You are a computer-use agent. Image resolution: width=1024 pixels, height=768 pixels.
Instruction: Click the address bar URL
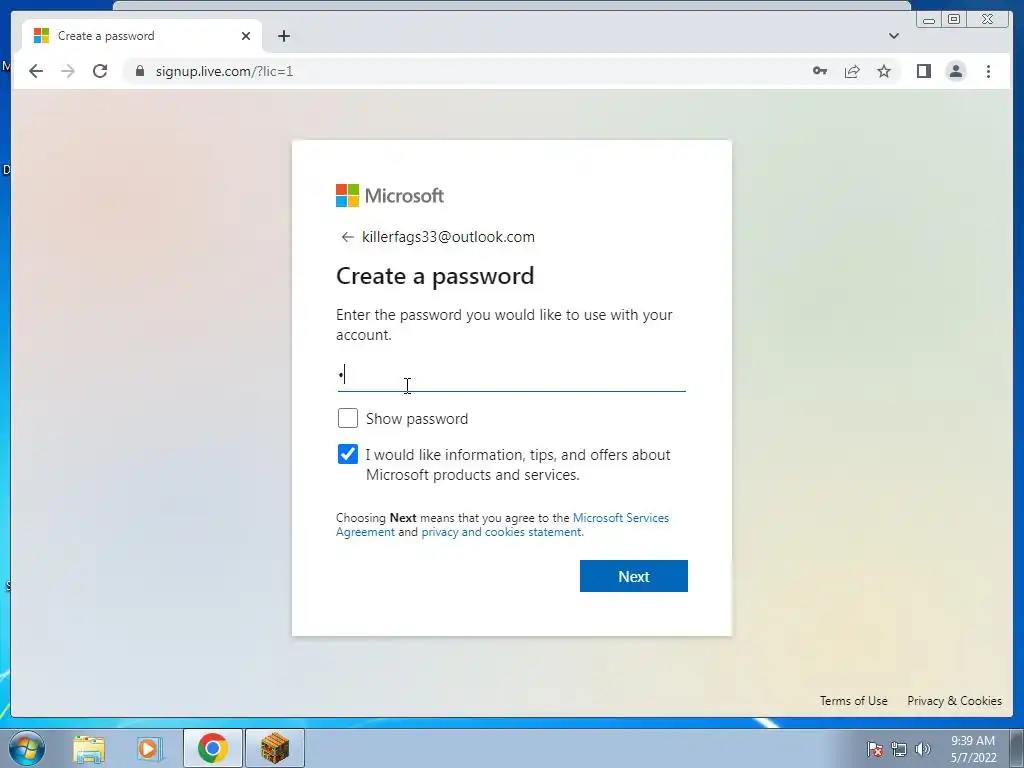tap(224, 71)
